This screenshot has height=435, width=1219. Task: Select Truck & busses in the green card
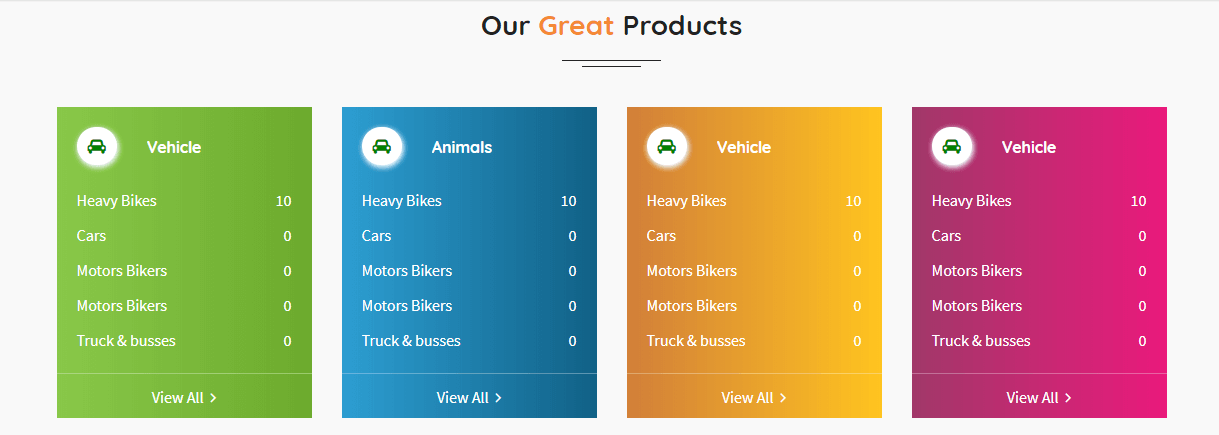point(126,341)
